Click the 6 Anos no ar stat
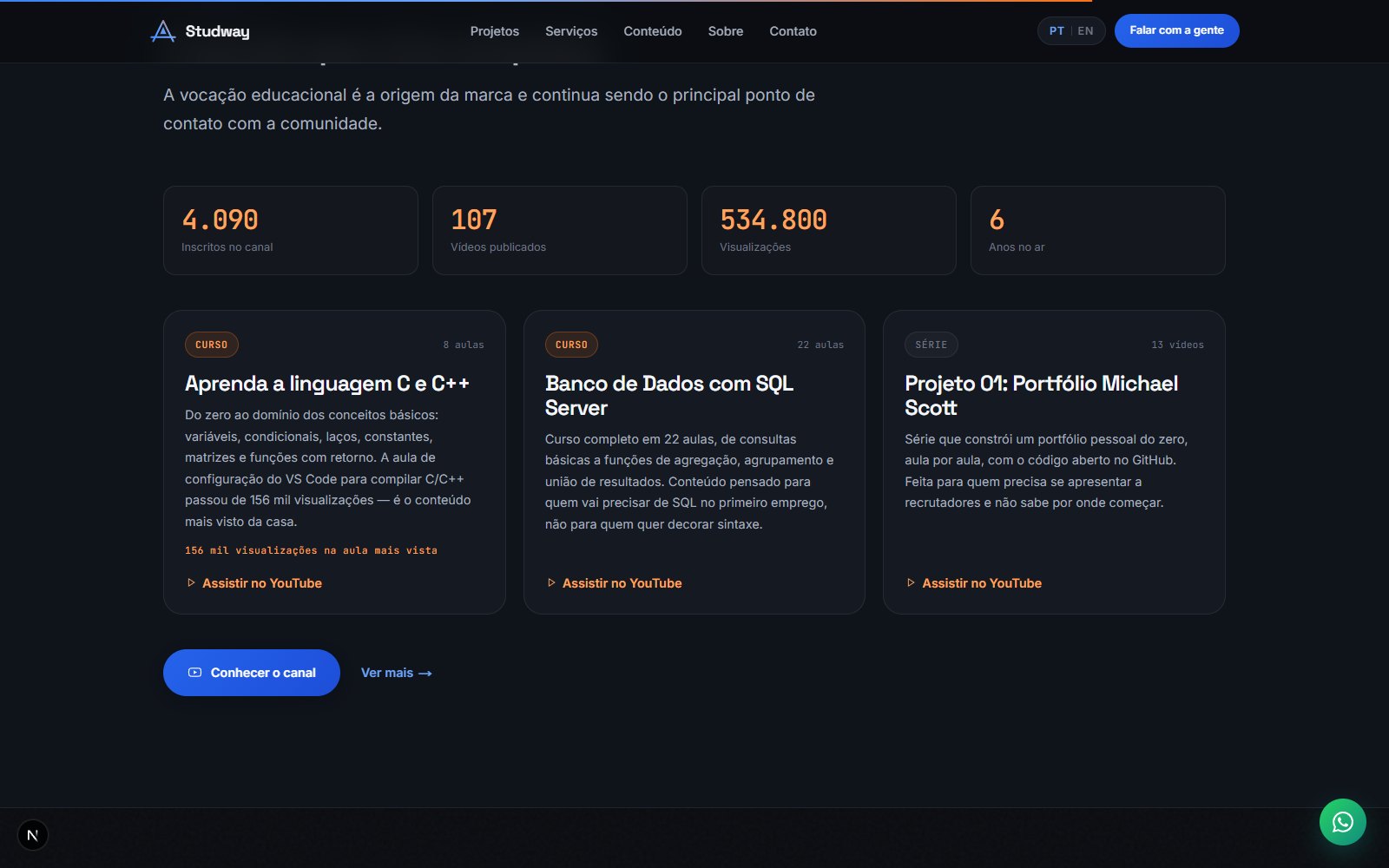 coord(1098,230)
